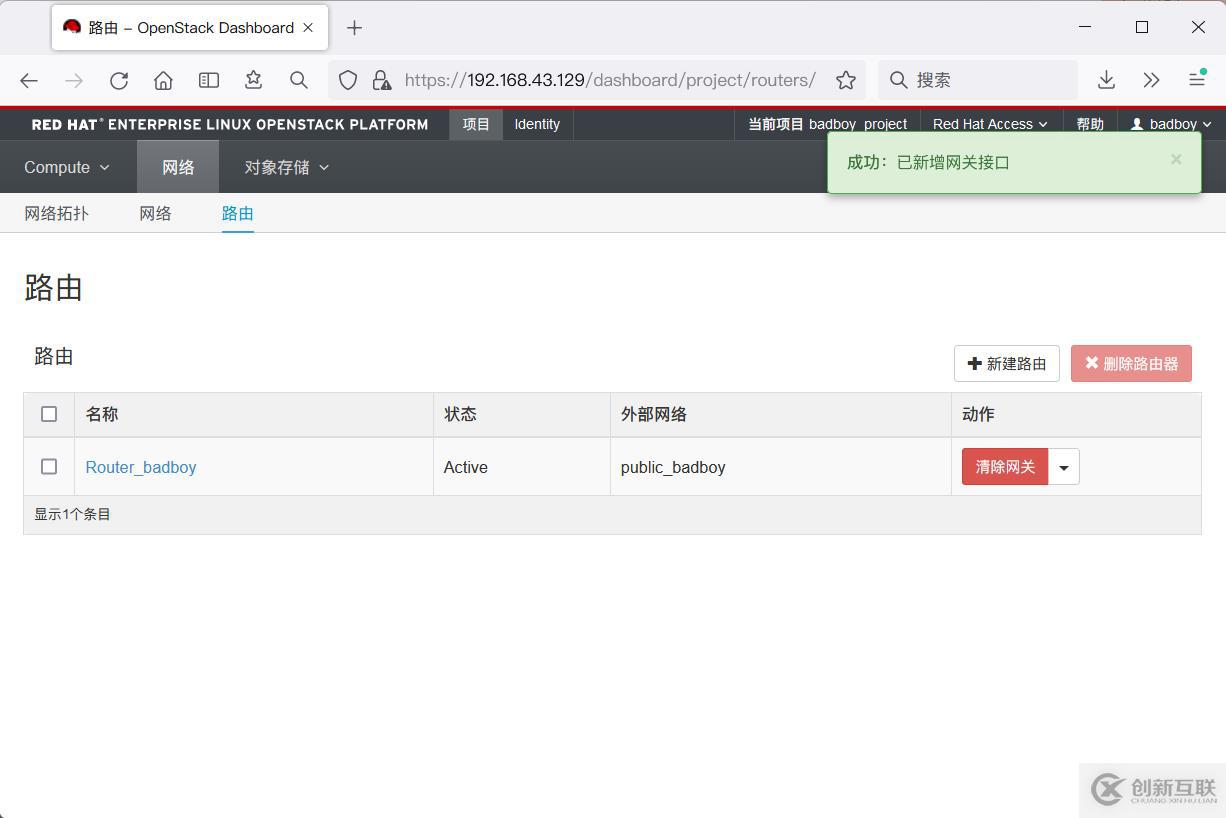Open the Red Hat Access dropdown
Viewport: 1226px width, 818px height.
(x=990, y=124)
